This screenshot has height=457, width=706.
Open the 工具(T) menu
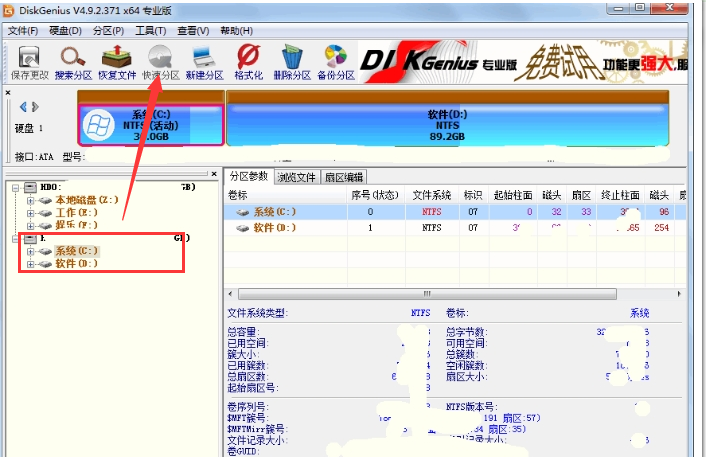[x=151, y=31]
